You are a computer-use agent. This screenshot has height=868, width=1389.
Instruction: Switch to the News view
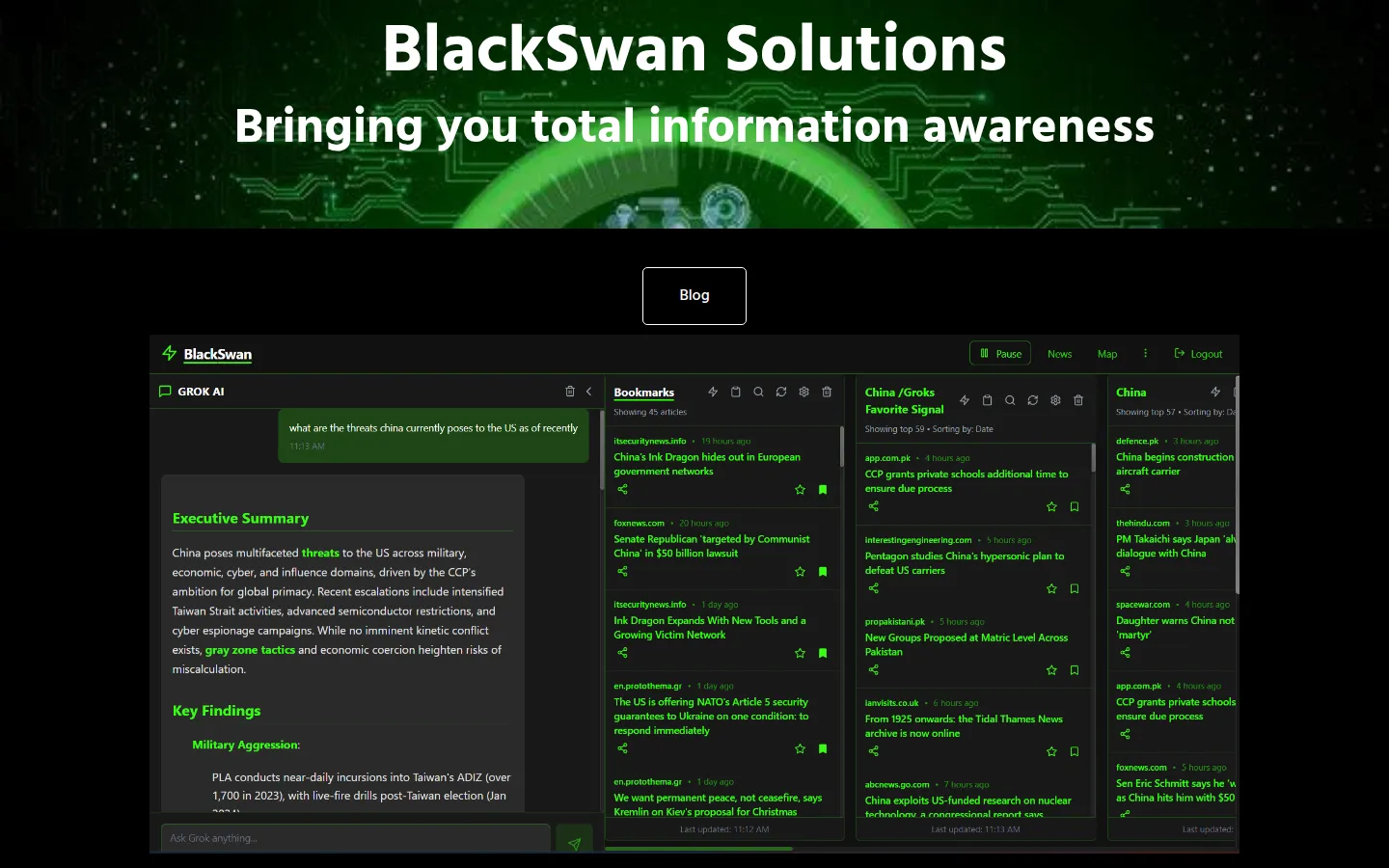coord(1059,354)
